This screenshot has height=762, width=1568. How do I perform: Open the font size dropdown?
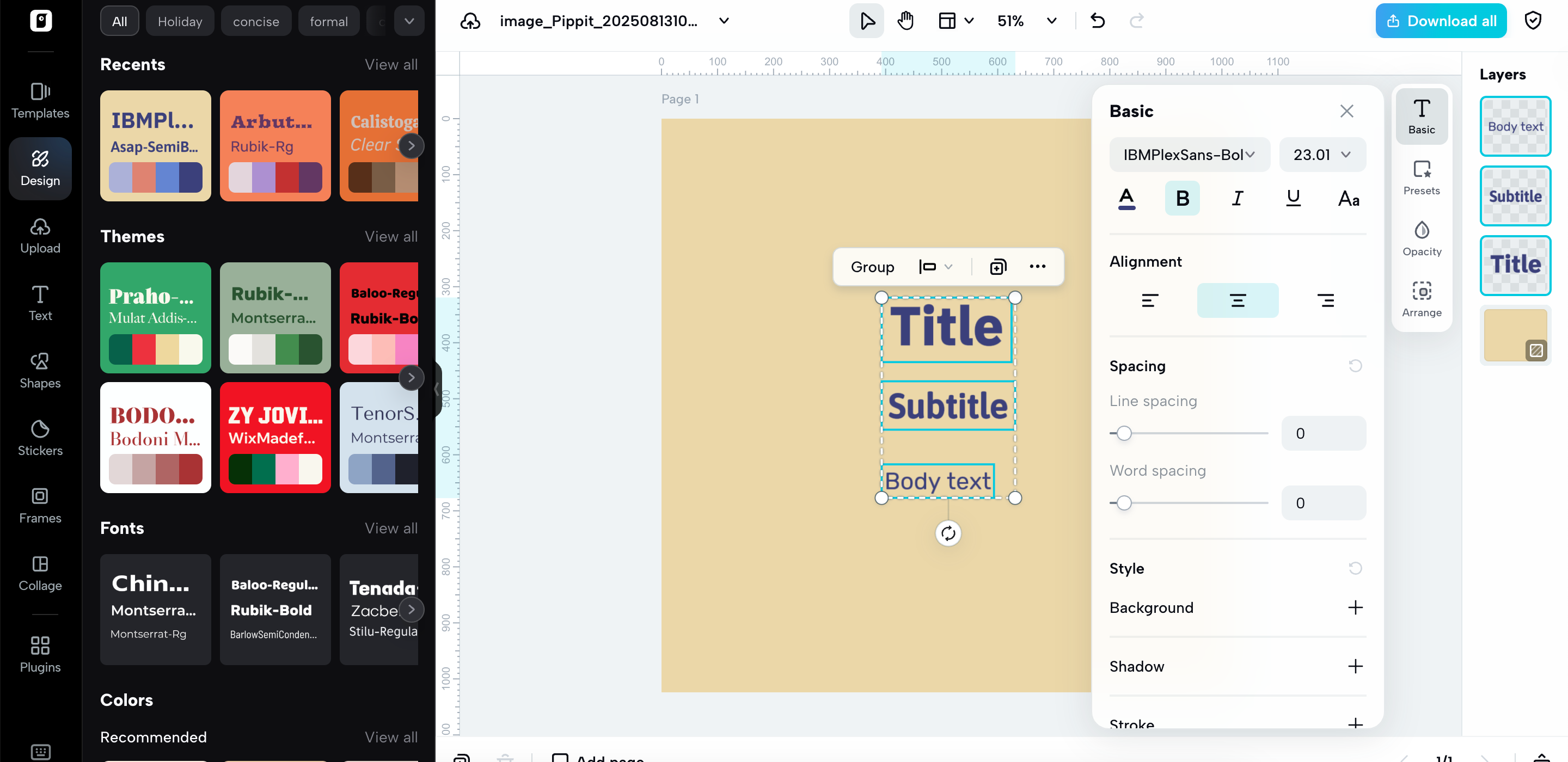coord(1322,155)
